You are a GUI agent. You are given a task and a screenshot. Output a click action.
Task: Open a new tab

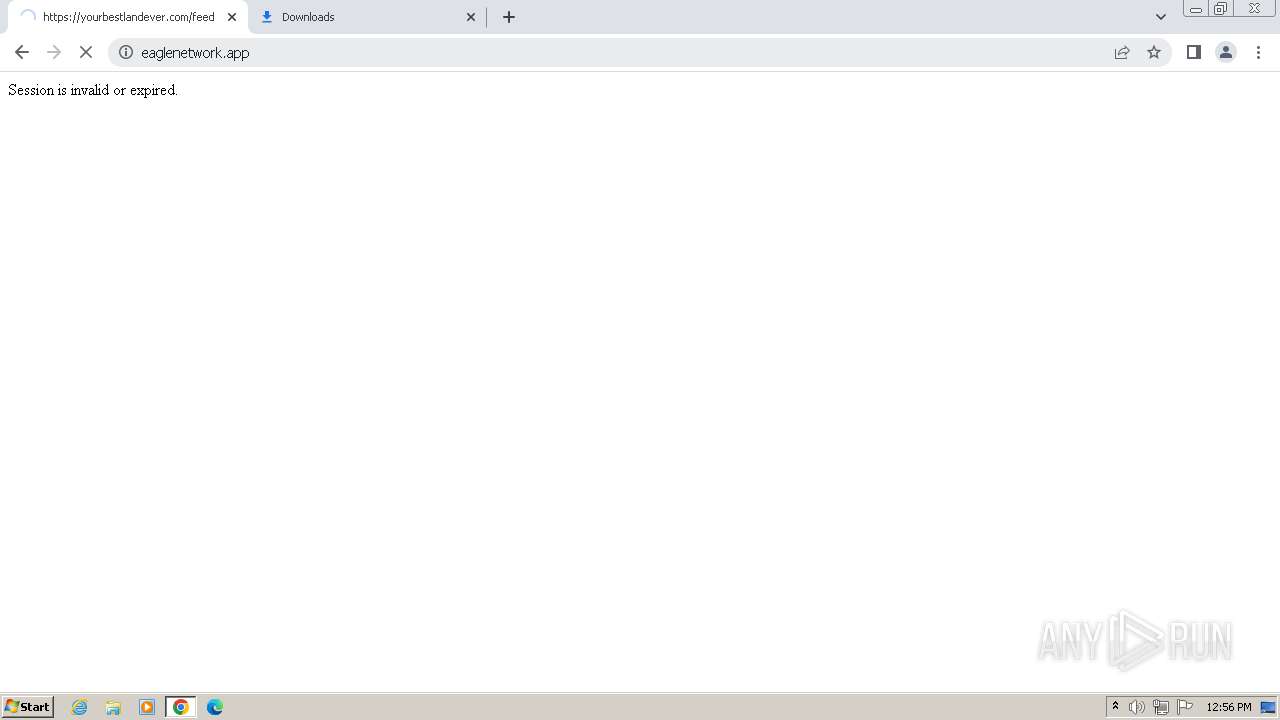509,17
